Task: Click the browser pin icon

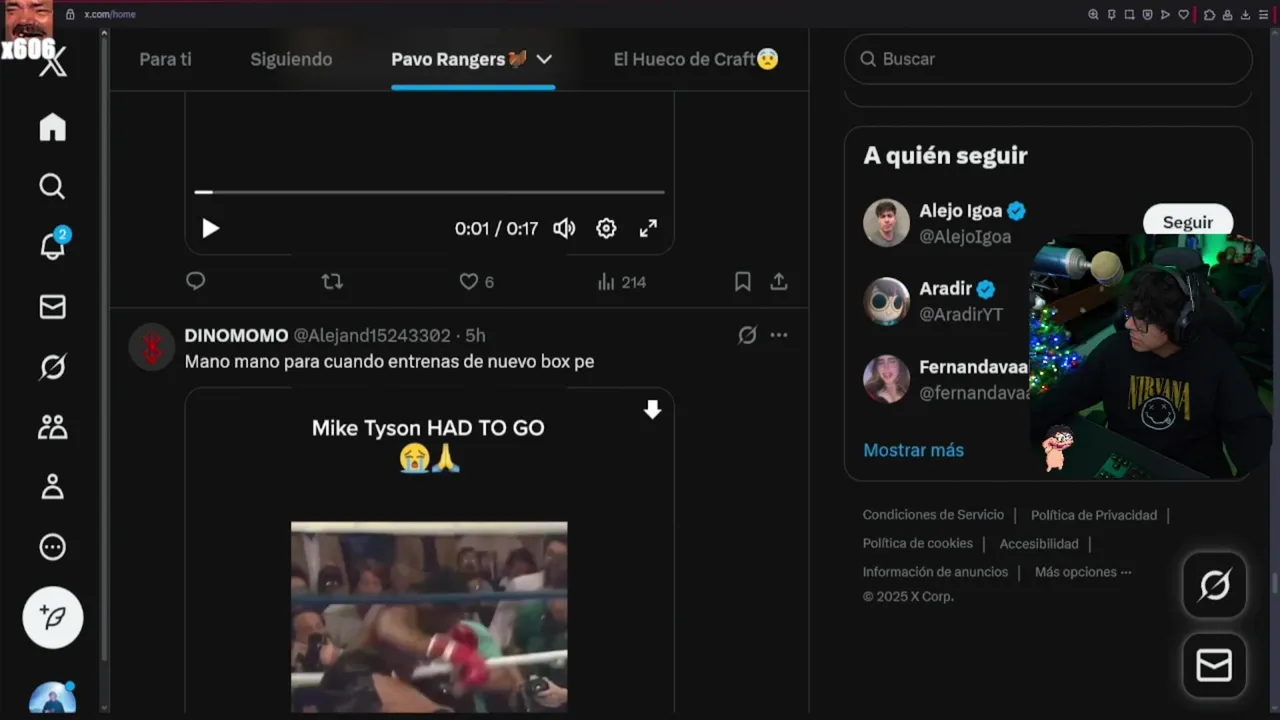Action: 1111,15
